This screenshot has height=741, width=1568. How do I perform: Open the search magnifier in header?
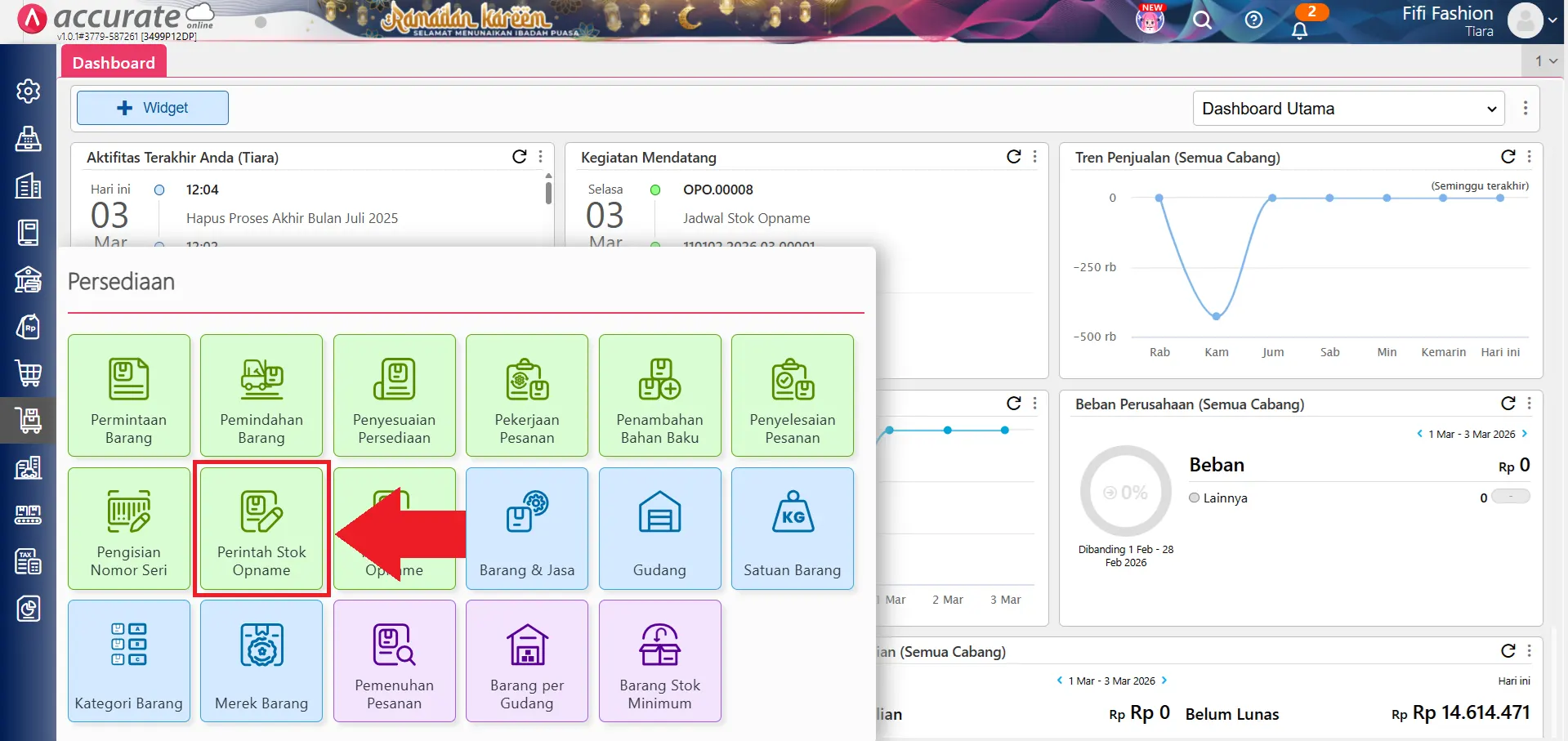pos(1202,20)
